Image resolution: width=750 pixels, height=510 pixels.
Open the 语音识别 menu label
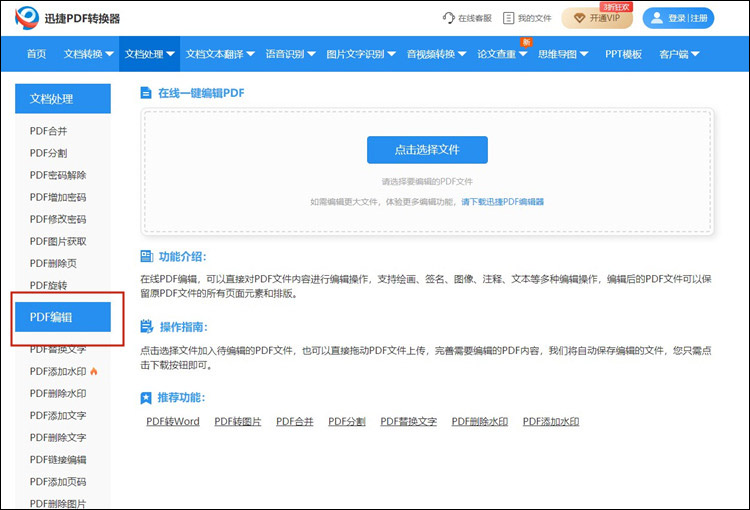(x=285, y=54)
